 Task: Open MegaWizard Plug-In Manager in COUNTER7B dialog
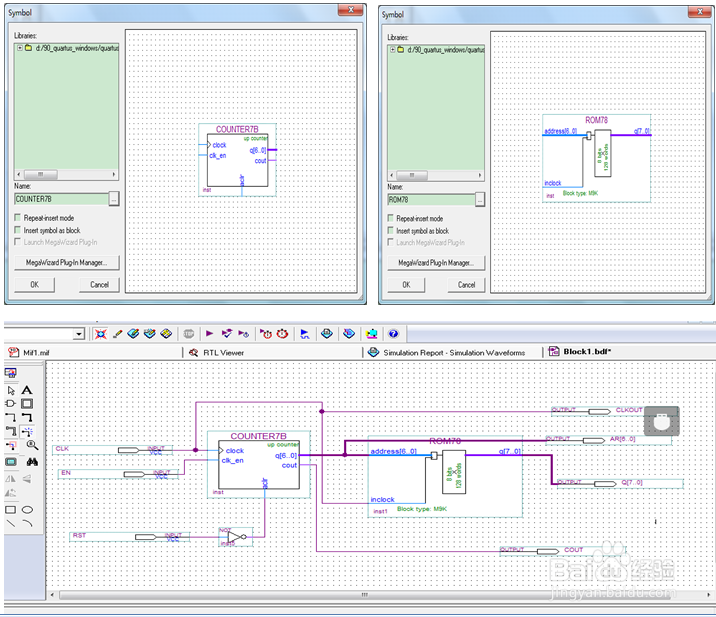[66, 263]
